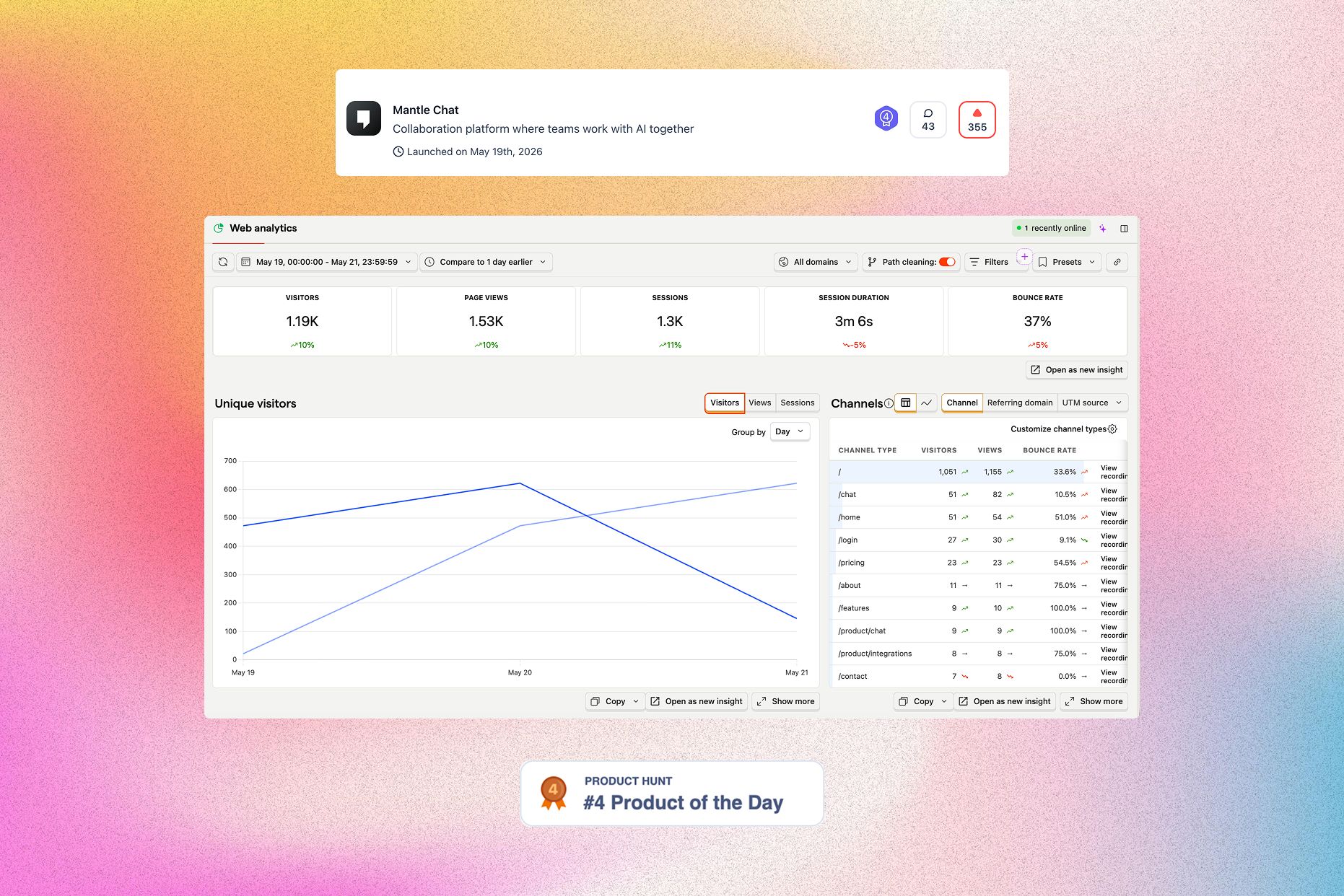Open the date range May 19 - May 21 dropdown
The width and height of the screenshot is (1344, 896).
326,262
